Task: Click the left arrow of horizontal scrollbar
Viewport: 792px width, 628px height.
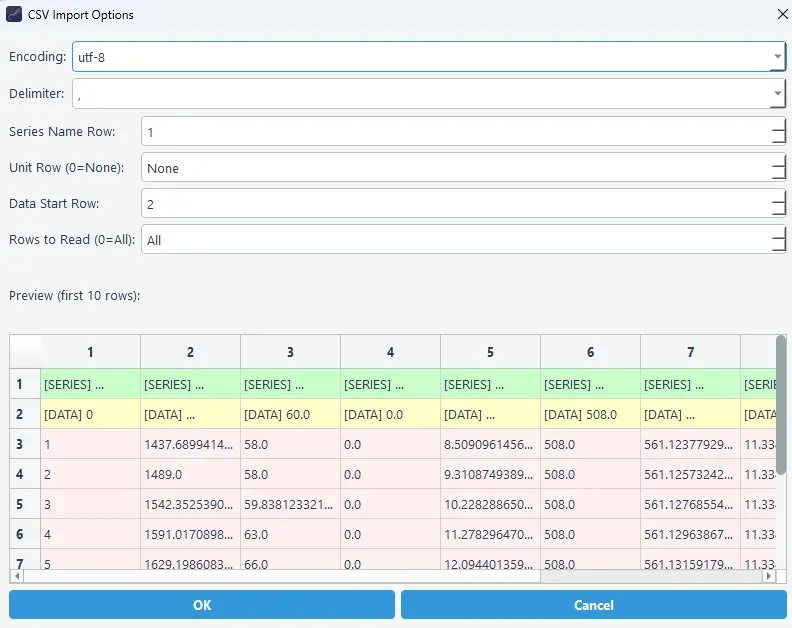Action: coord(17,576)
